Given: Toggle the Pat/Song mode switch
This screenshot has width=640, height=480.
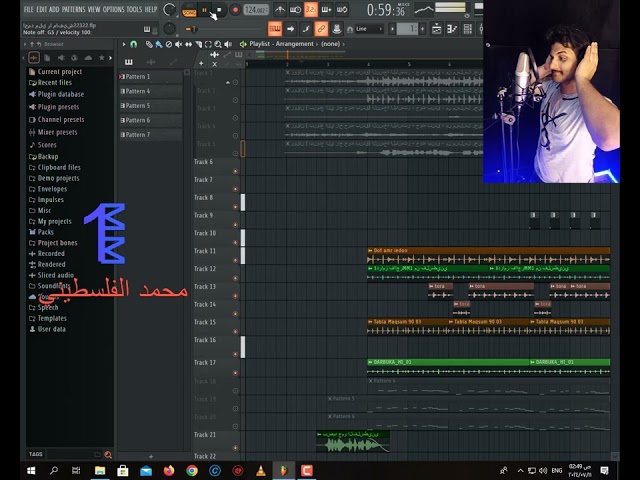Looking at the screenshot, I should (189, 10).
